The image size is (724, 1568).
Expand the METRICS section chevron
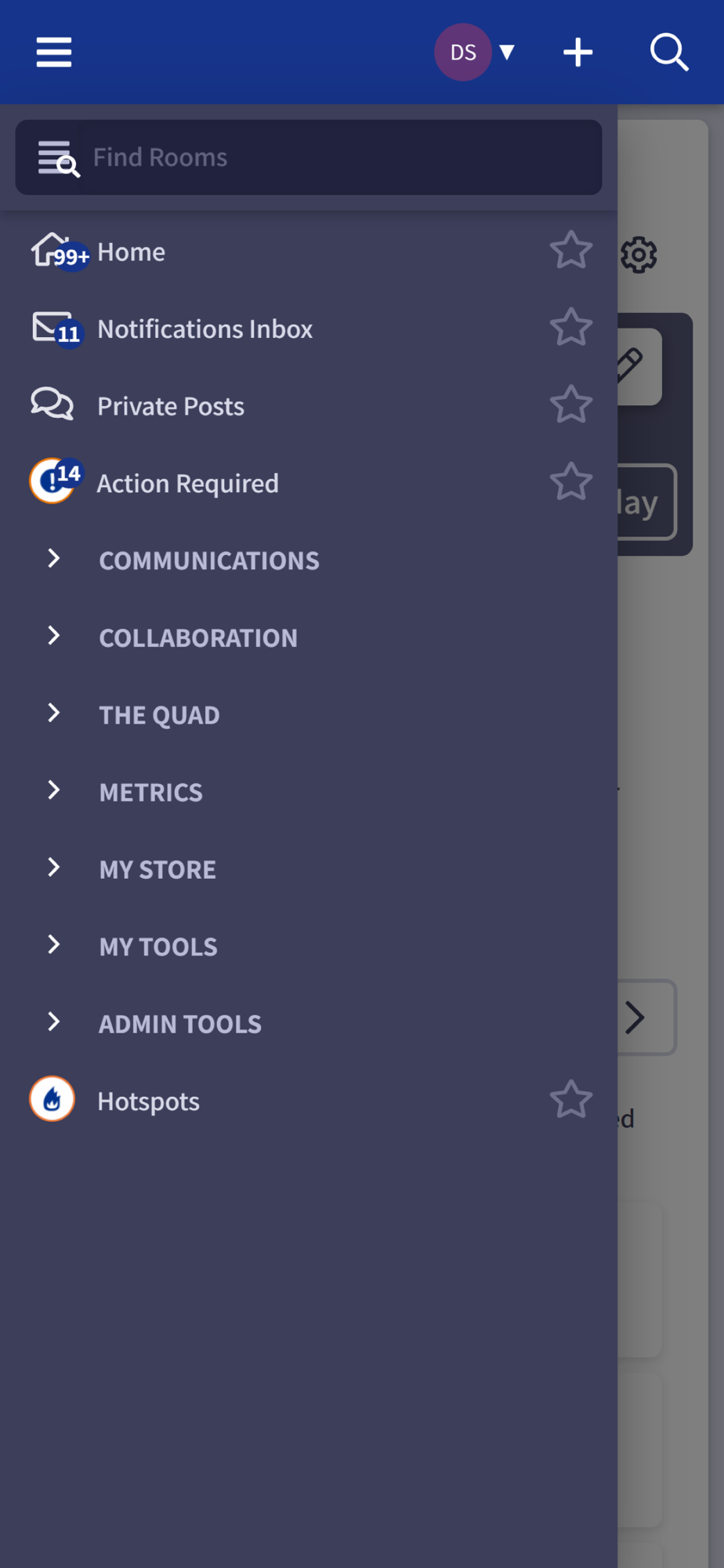(53, 790)
